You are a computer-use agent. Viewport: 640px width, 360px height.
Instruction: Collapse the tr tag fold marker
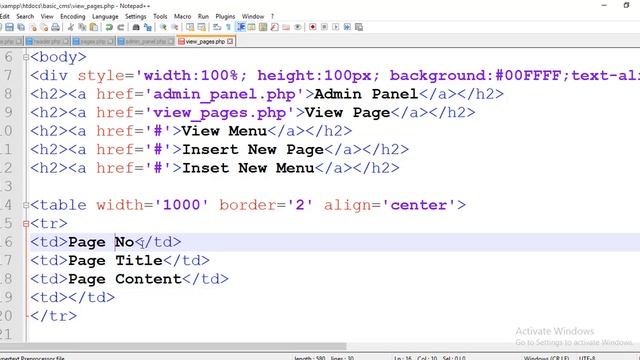(x=26, y=224)
